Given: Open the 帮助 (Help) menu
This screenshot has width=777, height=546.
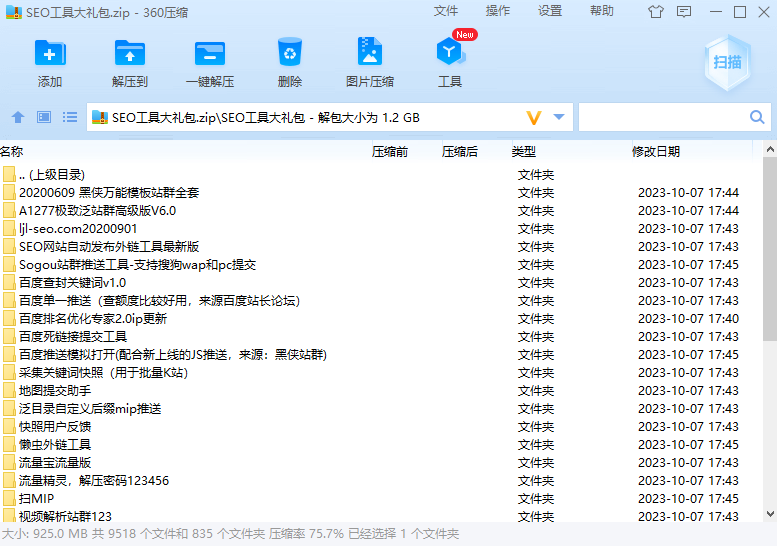Looking at the screenshot, I should tap(602, 11).
